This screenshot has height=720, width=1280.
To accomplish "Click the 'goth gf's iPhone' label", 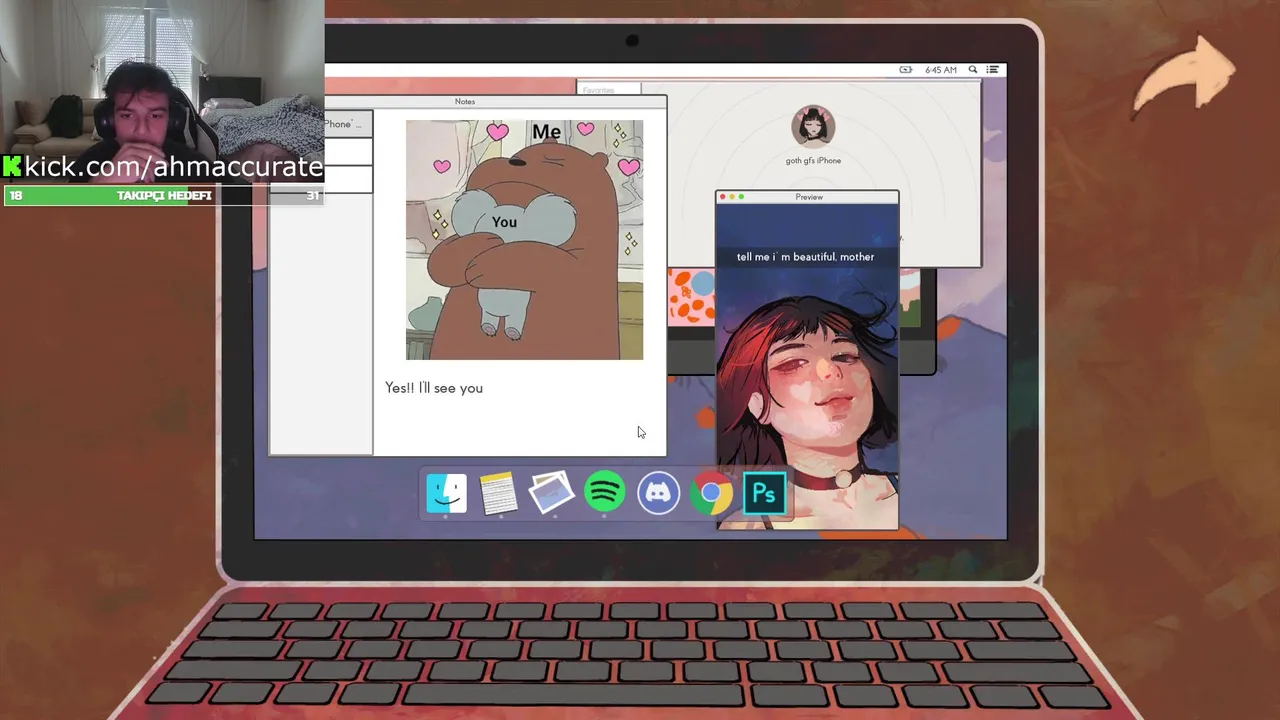I will coord(813,161).
